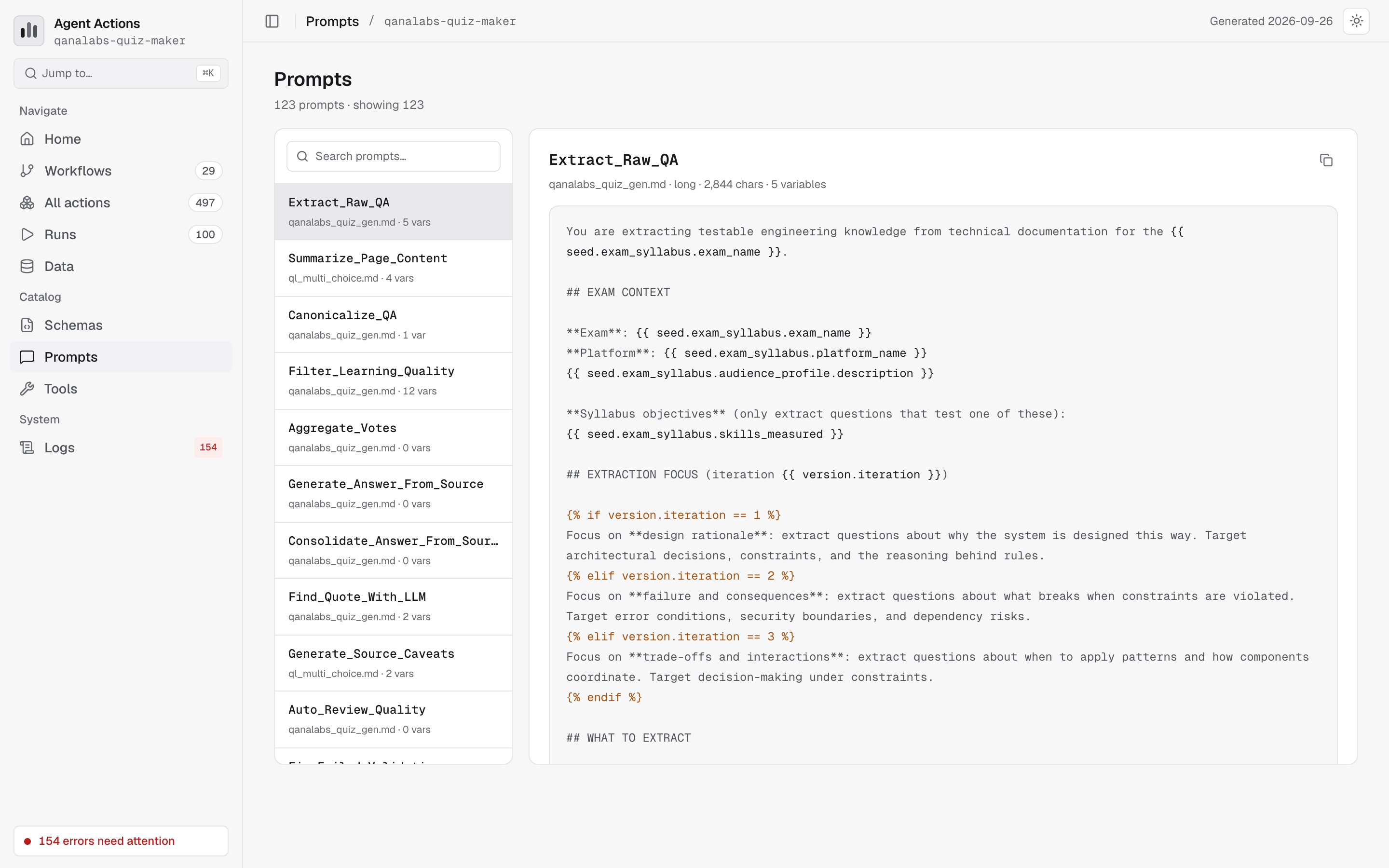
Task: Click the magnifier in Jump to
Action: (31, 73)
